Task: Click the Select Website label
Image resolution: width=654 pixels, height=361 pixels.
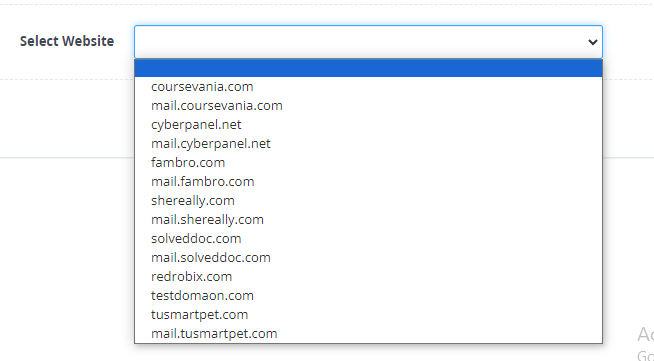Action: coord(67,41)
